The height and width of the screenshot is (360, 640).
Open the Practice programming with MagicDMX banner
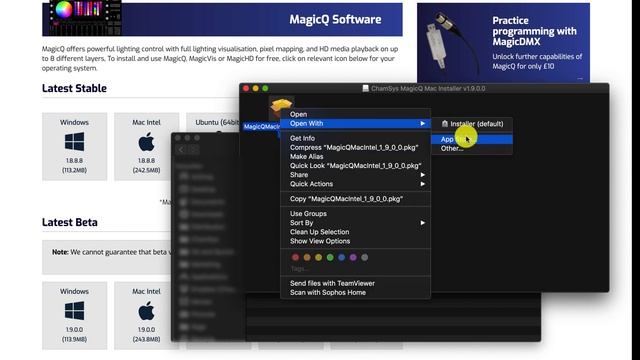click(503, 42)
